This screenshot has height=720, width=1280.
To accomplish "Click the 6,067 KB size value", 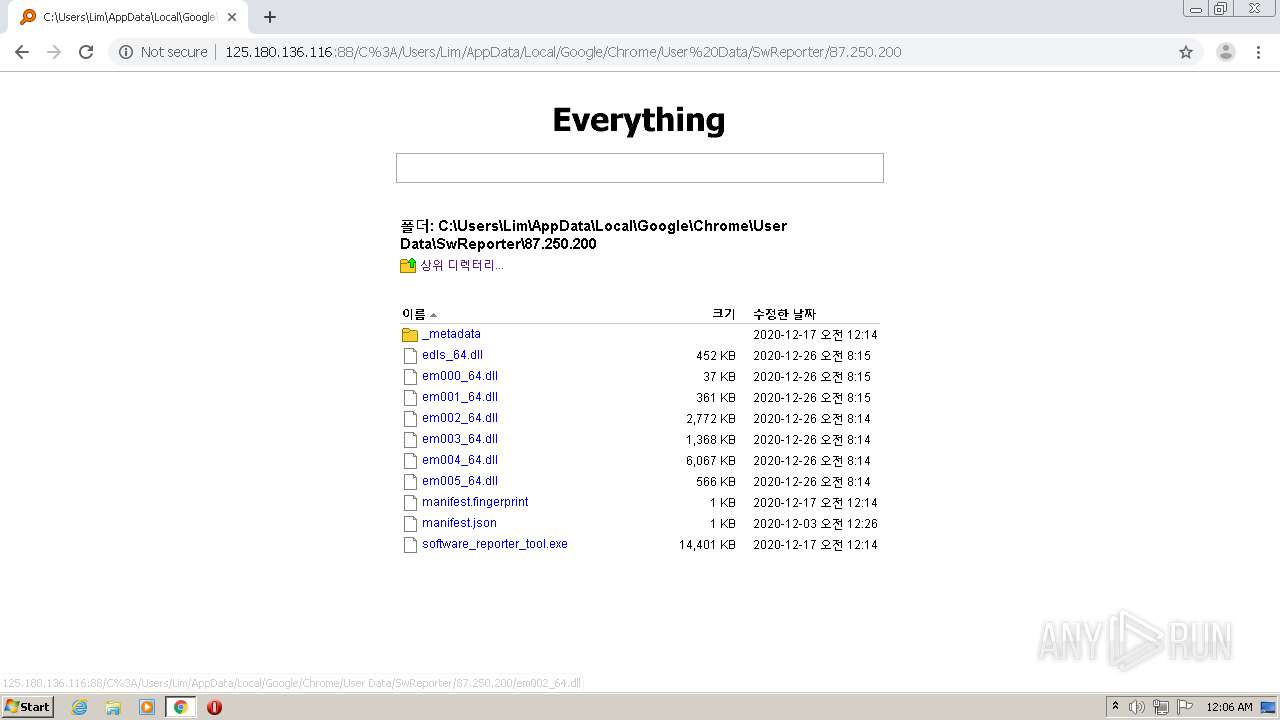I will pyautogui.click(x=711, y=461).
